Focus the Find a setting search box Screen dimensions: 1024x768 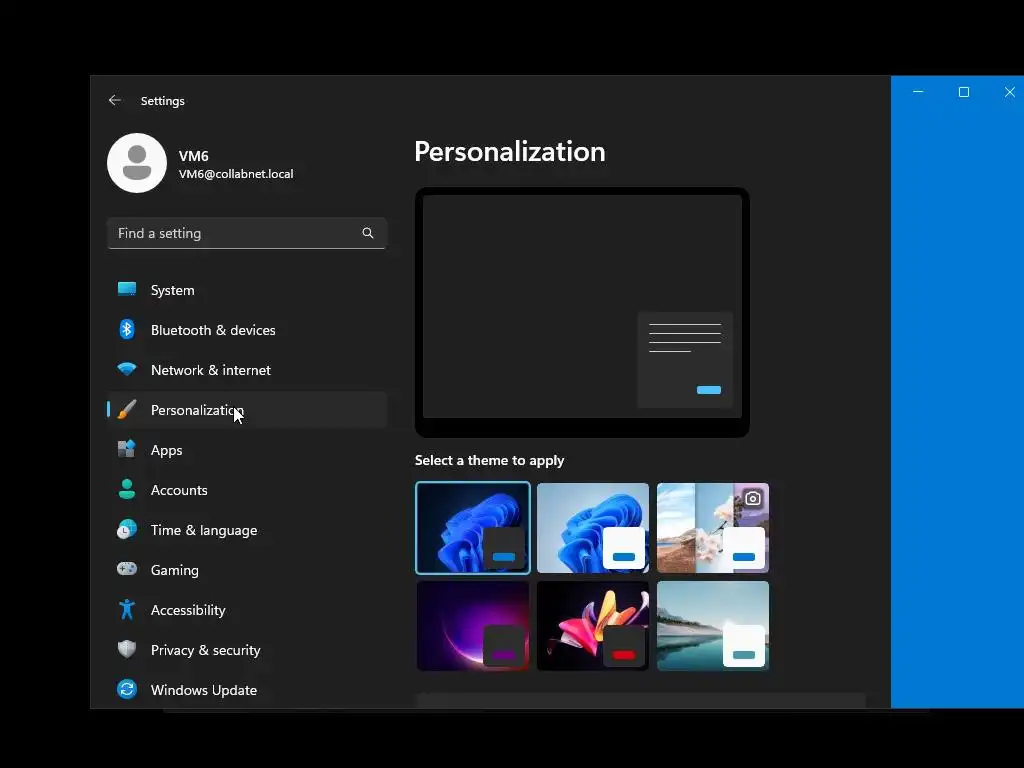(x=247, y=233)
